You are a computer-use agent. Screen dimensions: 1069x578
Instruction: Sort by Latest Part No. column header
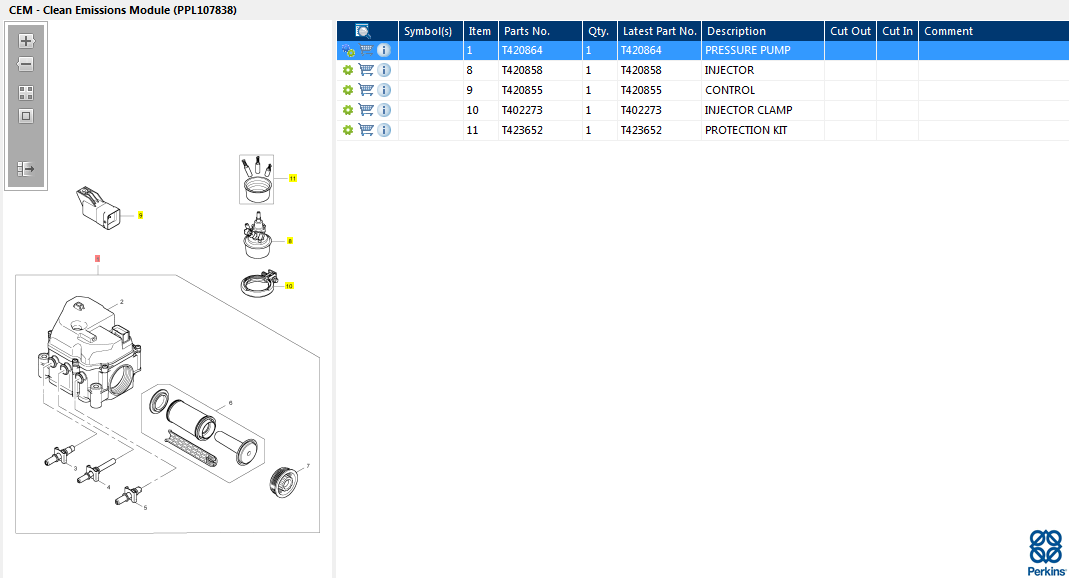coord(659,31)
